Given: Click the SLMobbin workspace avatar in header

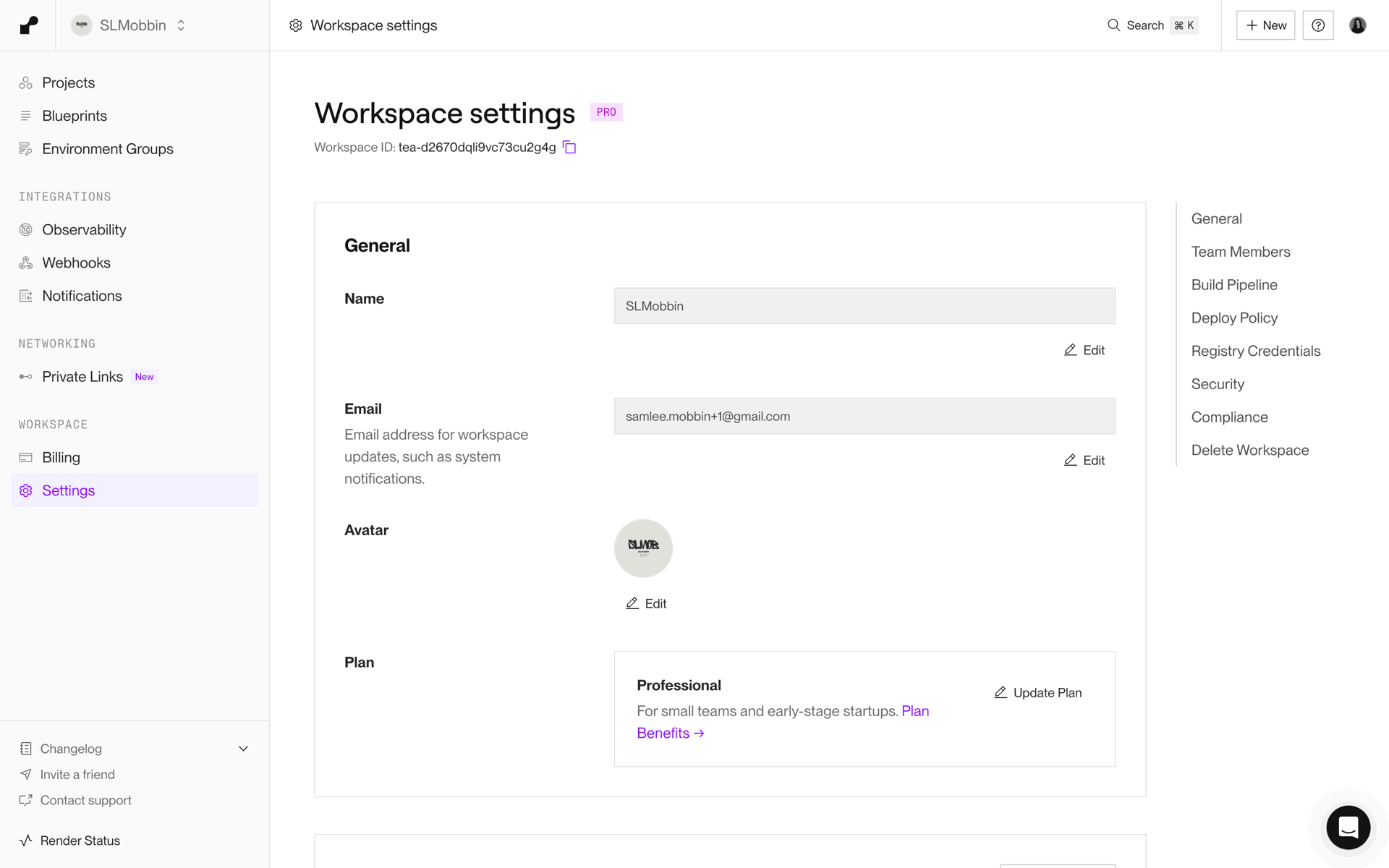Looking at the screenshot, I should click(82, 25).
